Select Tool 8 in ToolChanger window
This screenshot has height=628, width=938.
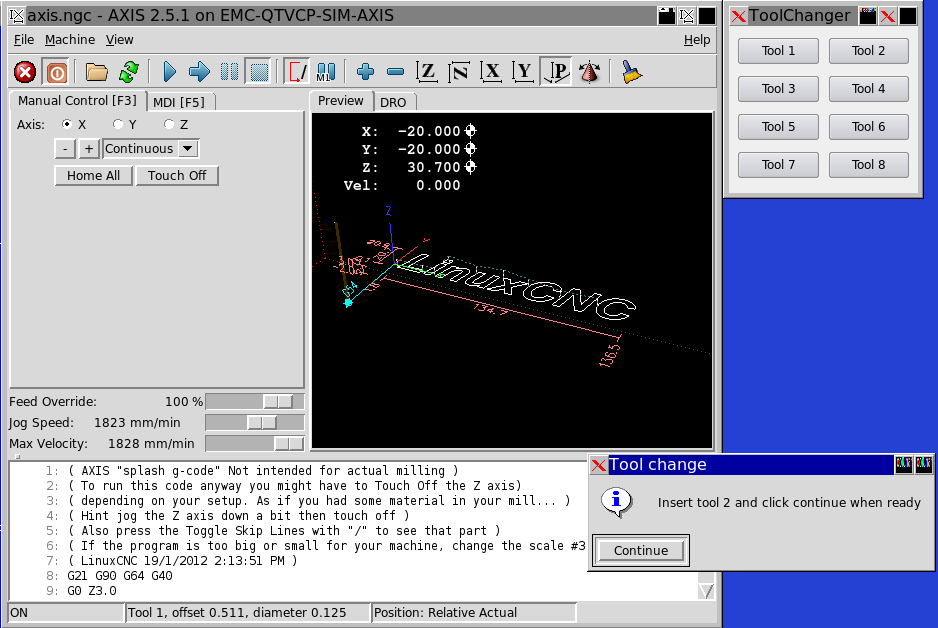(x=869, y=164)
